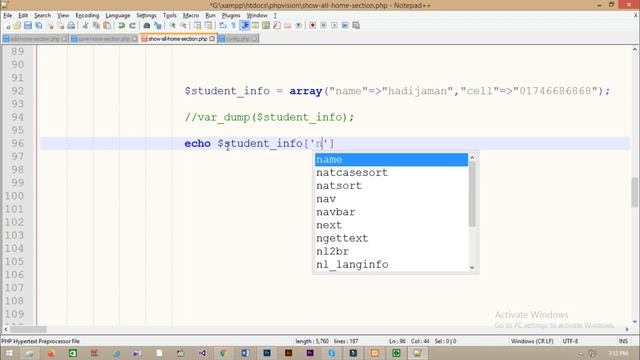Viewport: 640px width, 360px height.
Task: Open the Function List toolbar icon
Action: click(277, 25)
